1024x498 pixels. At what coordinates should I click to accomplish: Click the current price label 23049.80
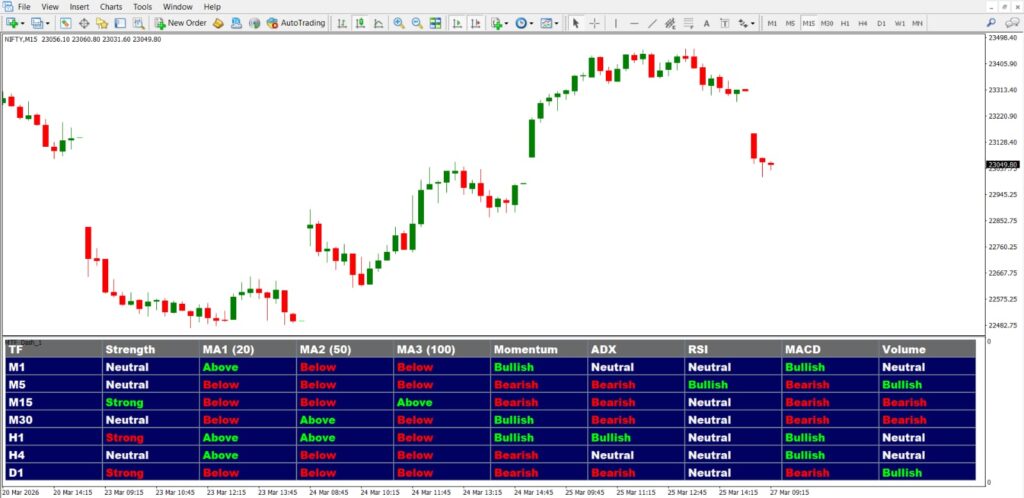(1001, 164)
